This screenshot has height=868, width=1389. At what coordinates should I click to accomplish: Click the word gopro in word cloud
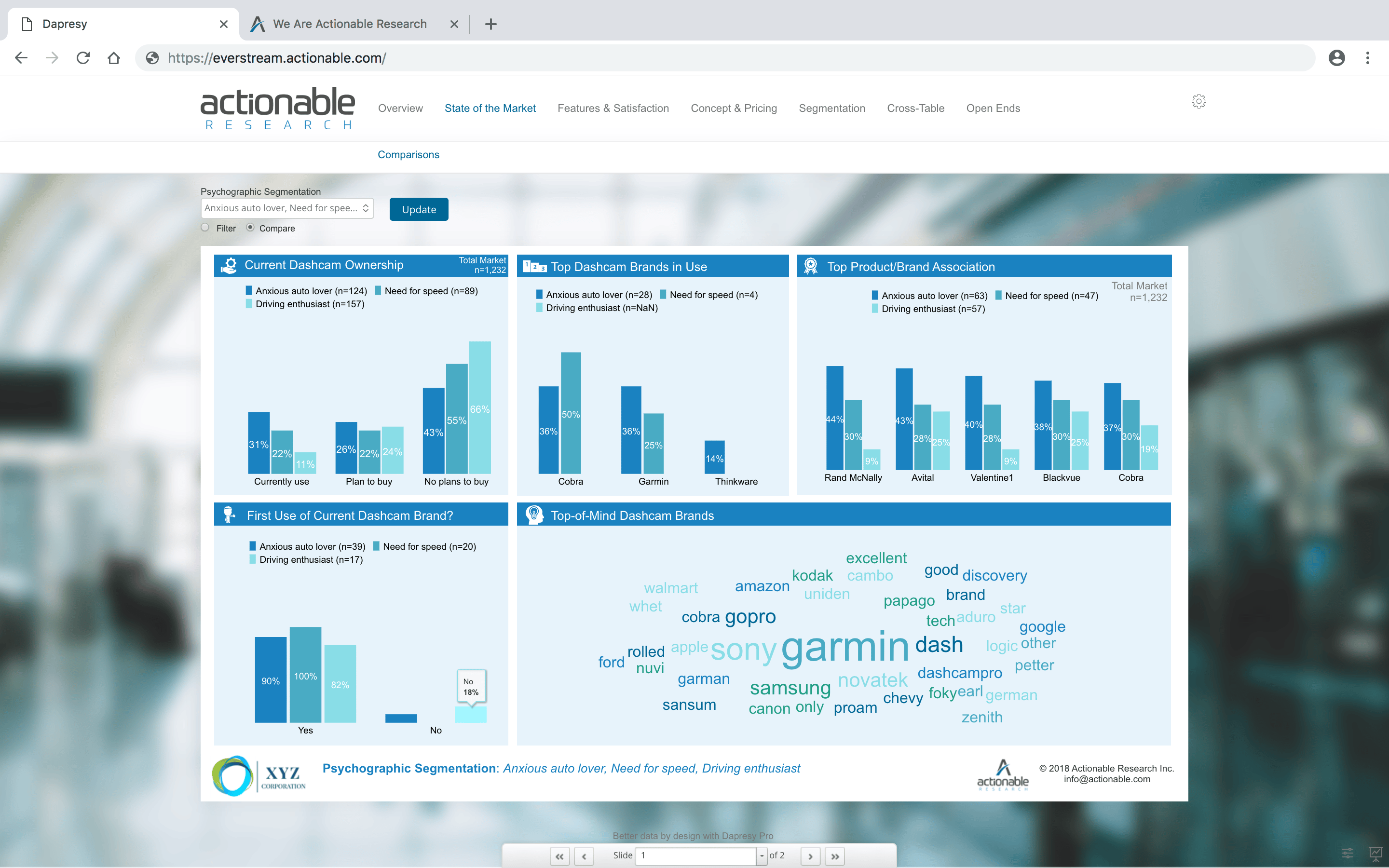coord(750,617)
